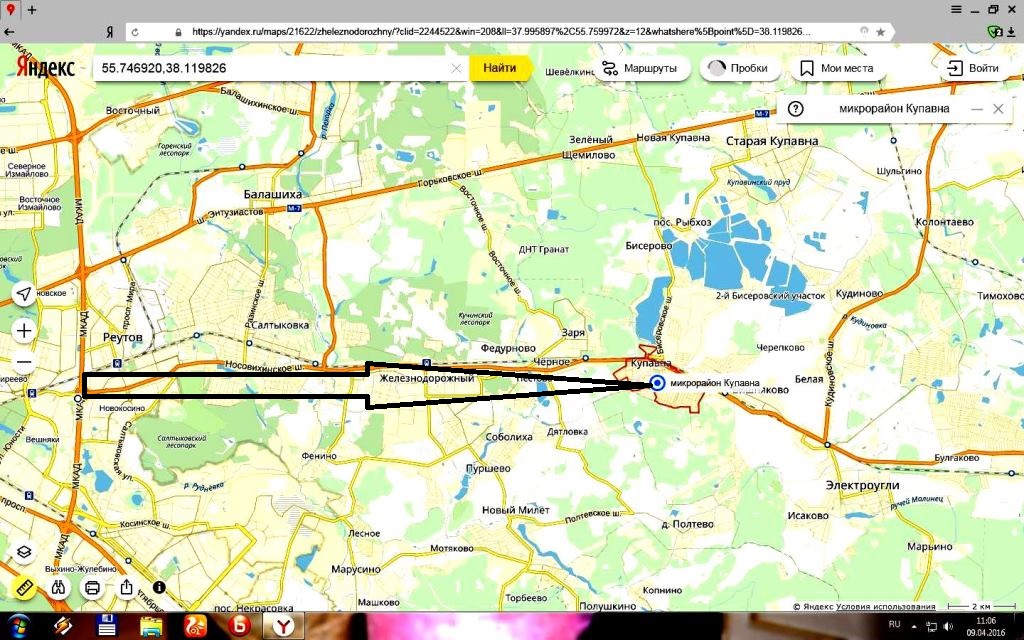Image resolution: width=1024 pixels, height=640 pixels.
Task: Zoom in with the plus button
Action: [x=24, y=330]
